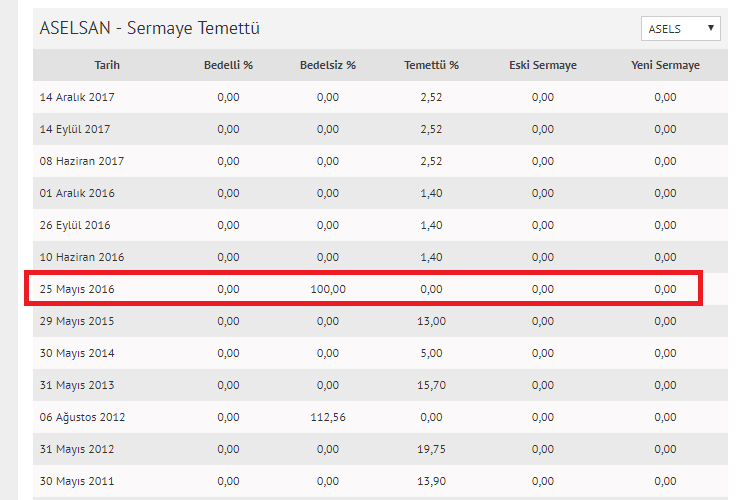The width and height of the screenshot is (741, 500).
Task: Select the Bedelsiz % column header
Action: [x=328, y=65]
